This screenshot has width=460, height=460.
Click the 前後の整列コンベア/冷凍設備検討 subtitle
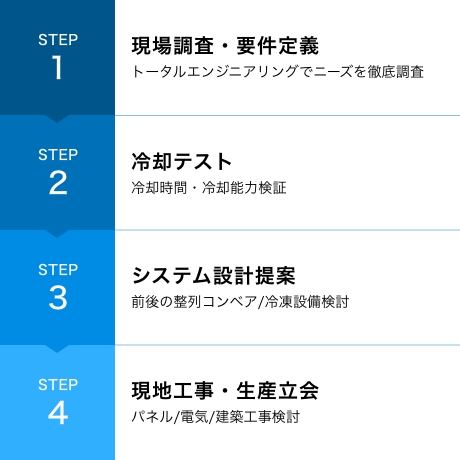[240, 302]
